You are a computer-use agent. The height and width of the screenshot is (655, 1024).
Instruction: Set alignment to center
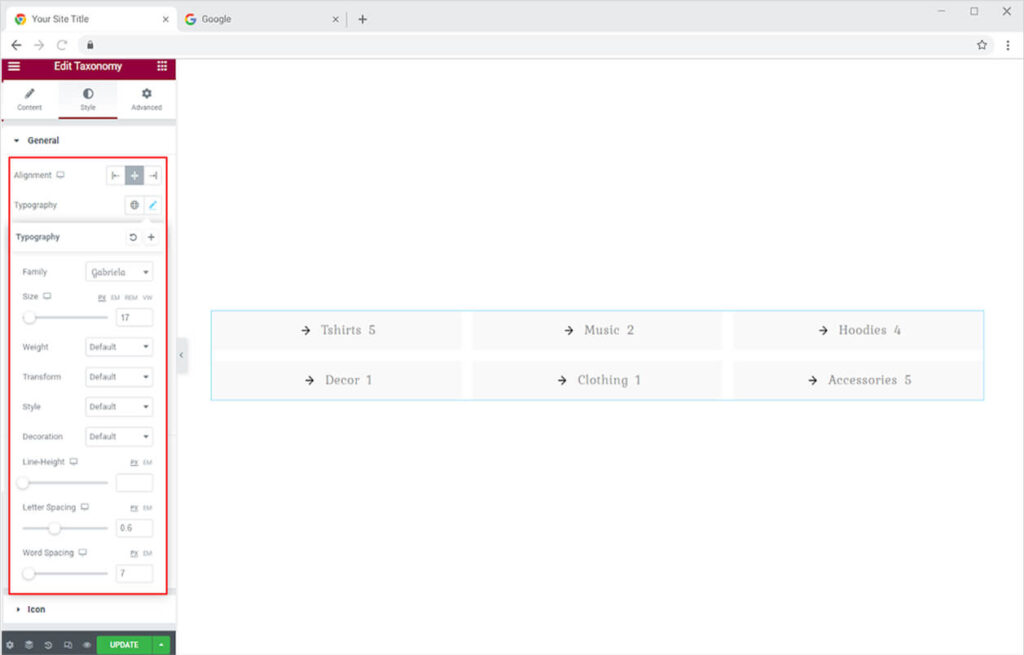(x=134, y=176)
